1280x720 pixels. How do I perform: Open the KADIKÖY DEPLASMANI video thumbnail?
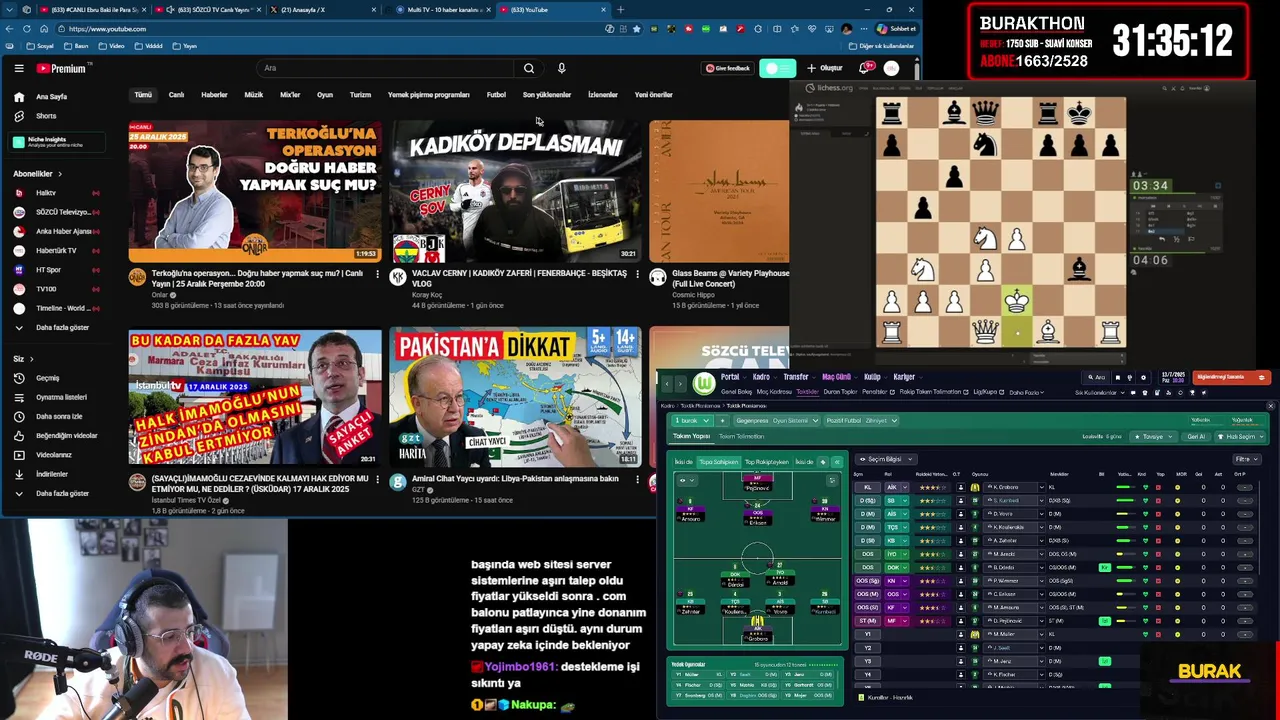click(x=515, y=192)
